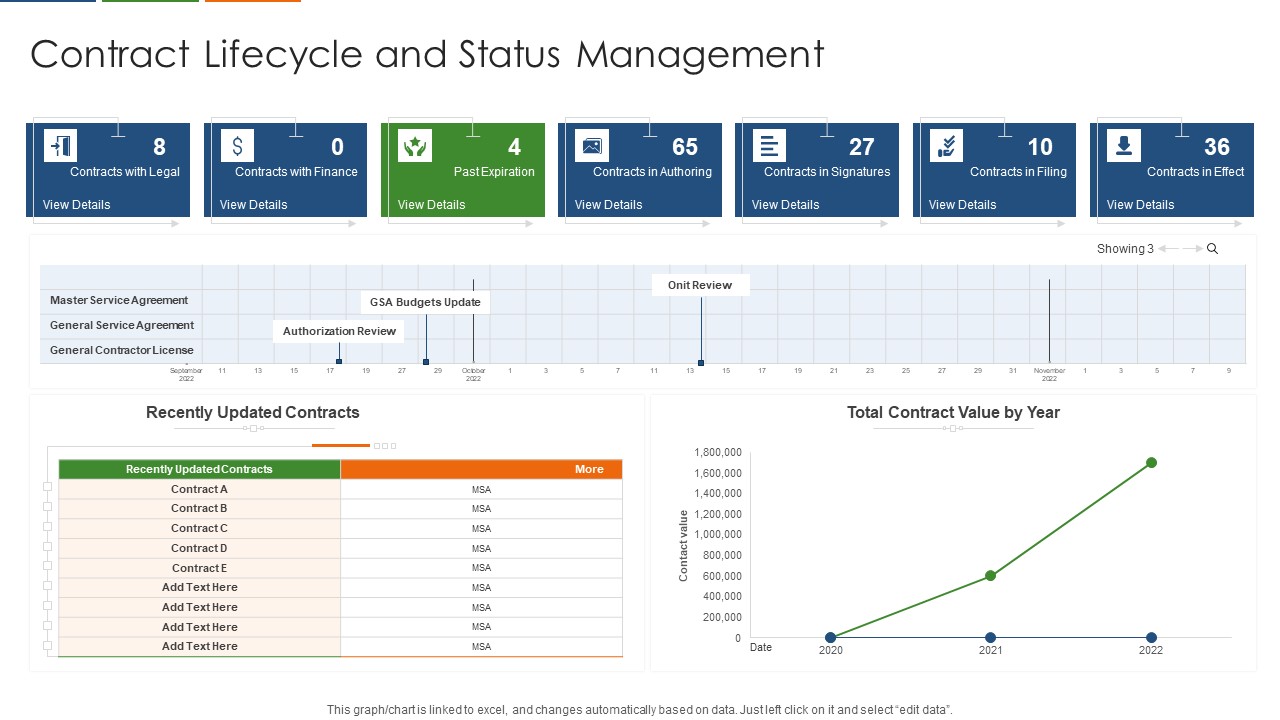Image resolution: width=1280 pixels, height=720 pixels.
Task: Select the Contract E row
Action: [x=341, y=568]
